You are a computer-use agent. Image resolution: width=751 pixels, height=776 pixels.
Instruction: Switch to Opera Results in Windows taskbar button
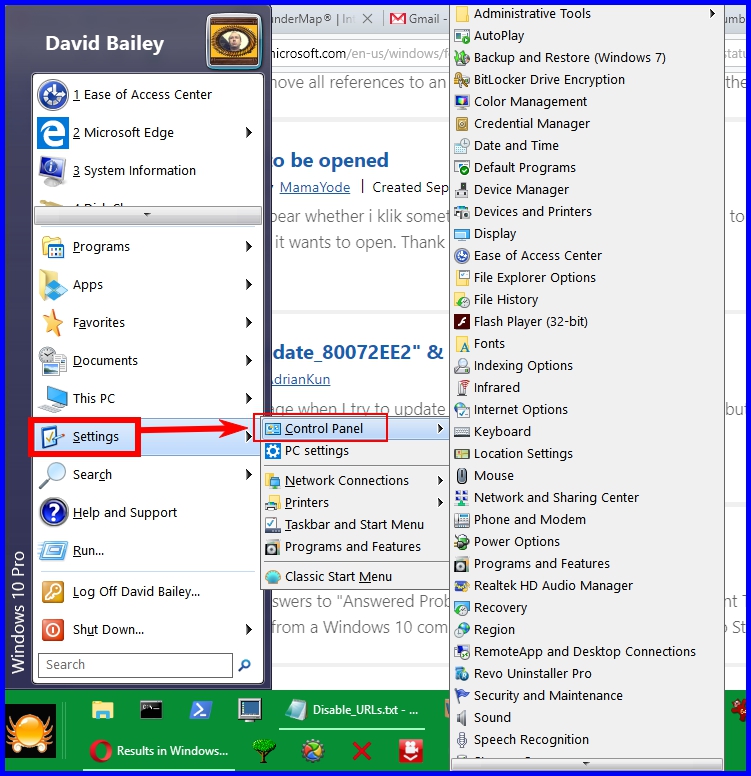click(x=159, y=751)
